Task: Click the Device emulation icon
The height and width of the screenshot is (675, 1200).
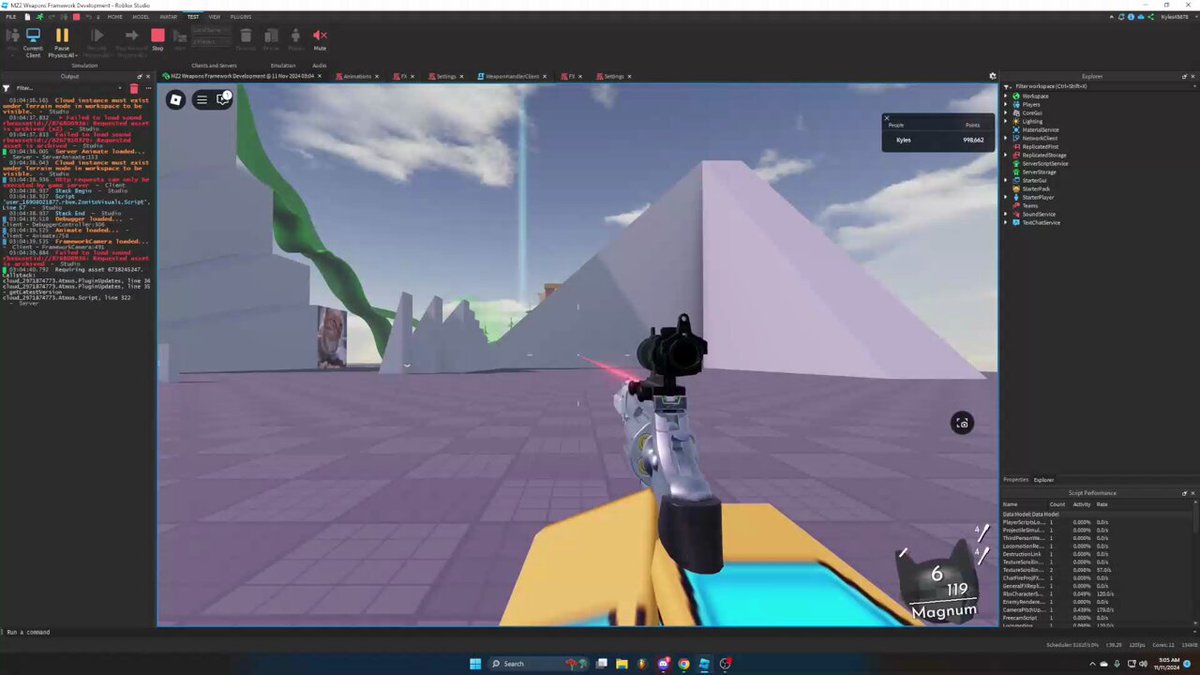Action: click(x=271, y=39)
